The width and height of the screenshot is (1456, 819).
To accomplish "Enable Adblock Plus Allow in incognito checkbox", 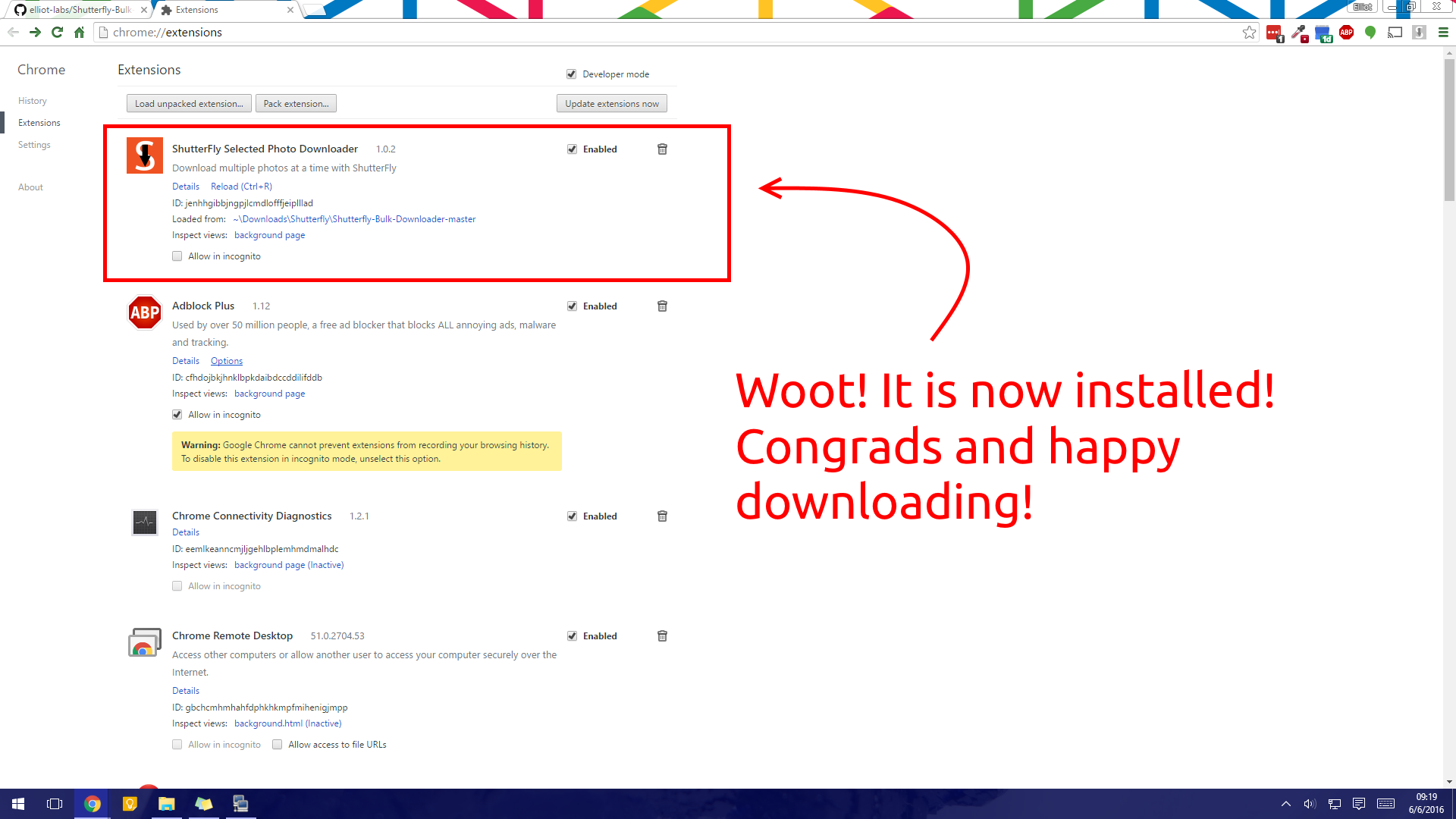I will [178, 414].
